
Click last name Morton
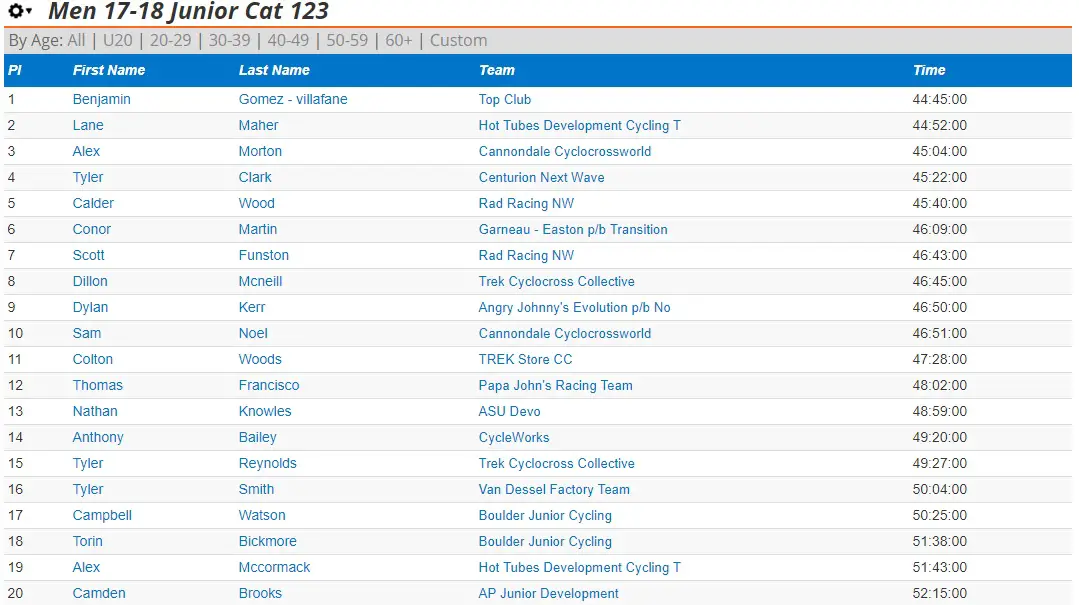[260, 151]
